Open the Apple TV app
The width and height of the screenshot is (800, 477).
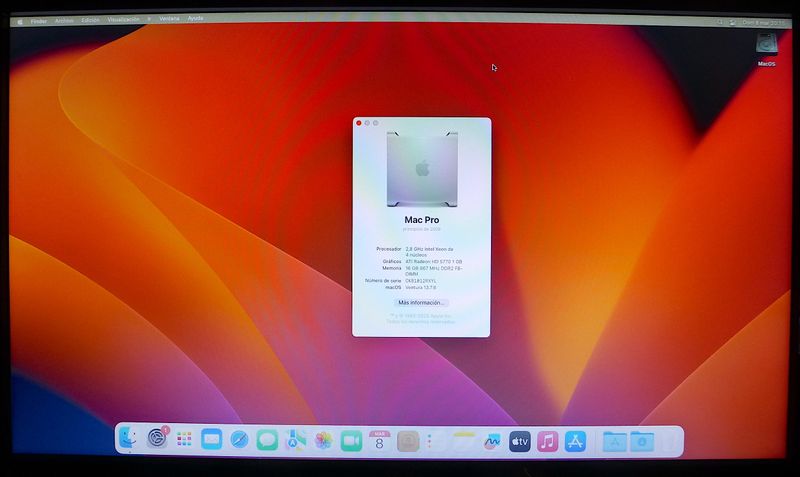click(x=519, y=442)
